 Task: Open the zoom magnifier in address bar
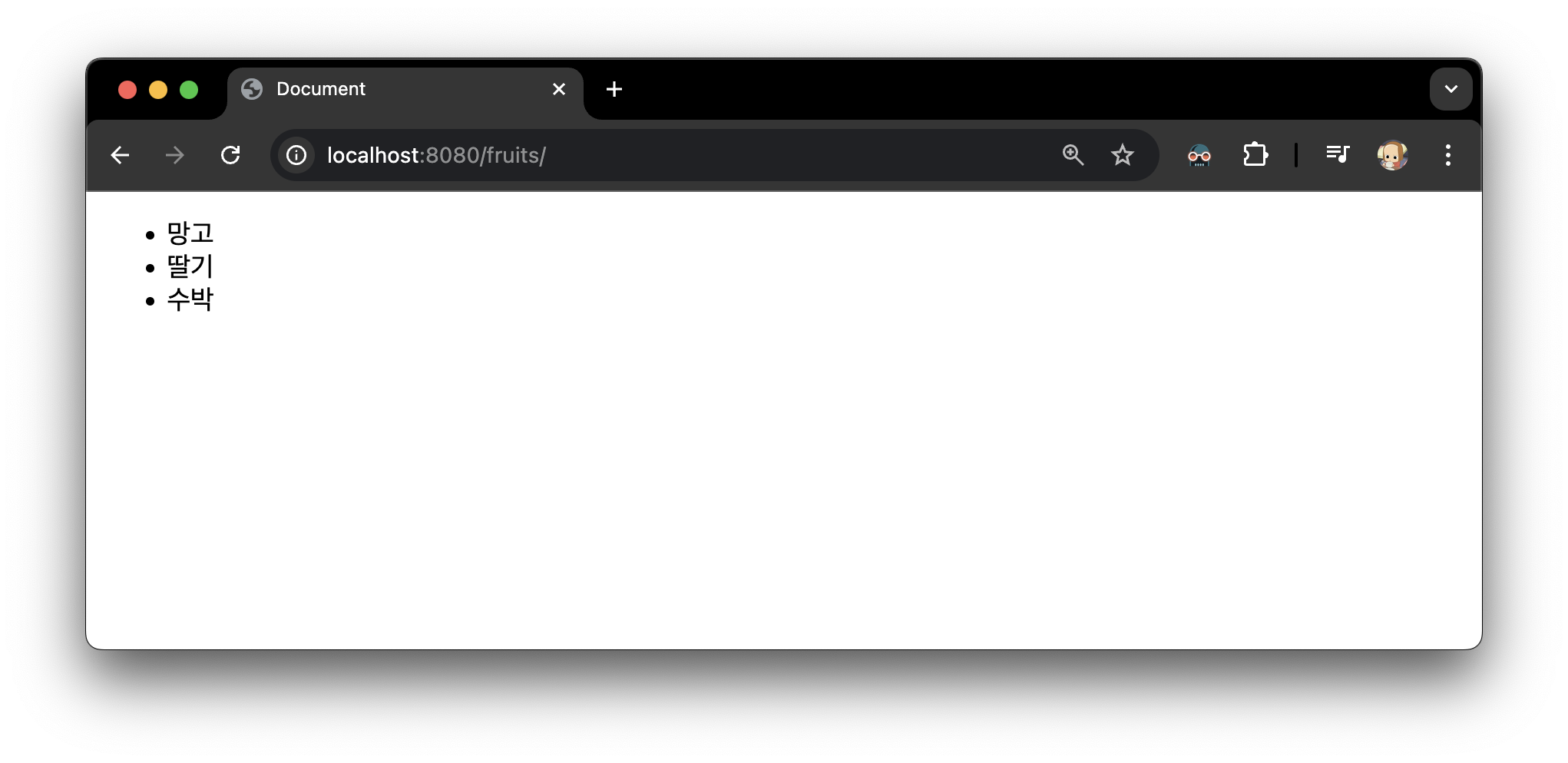pyautogui.click(x=1073, y=155)
